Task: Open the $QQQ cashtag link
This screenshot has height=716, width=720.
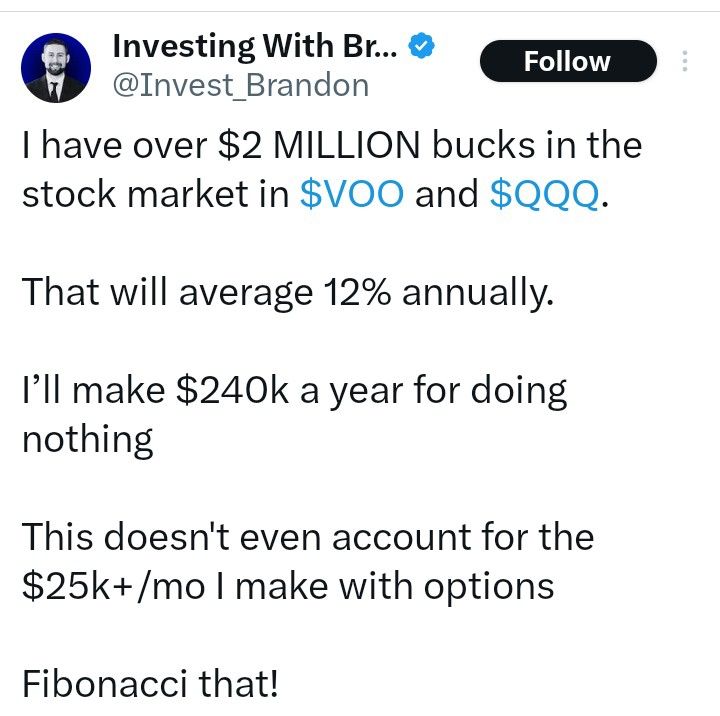Action: pos(545,195)
